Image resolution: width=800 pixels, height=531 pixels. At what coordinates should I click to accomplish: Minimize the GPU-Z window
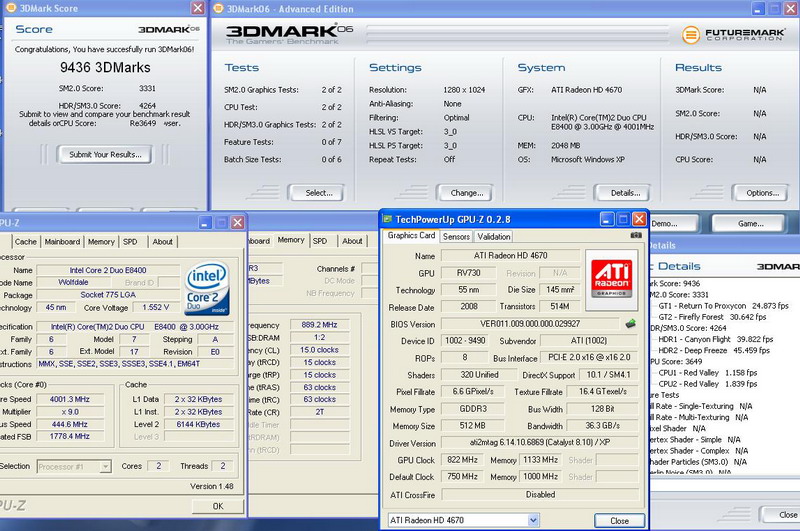click(x=607, y=219)
